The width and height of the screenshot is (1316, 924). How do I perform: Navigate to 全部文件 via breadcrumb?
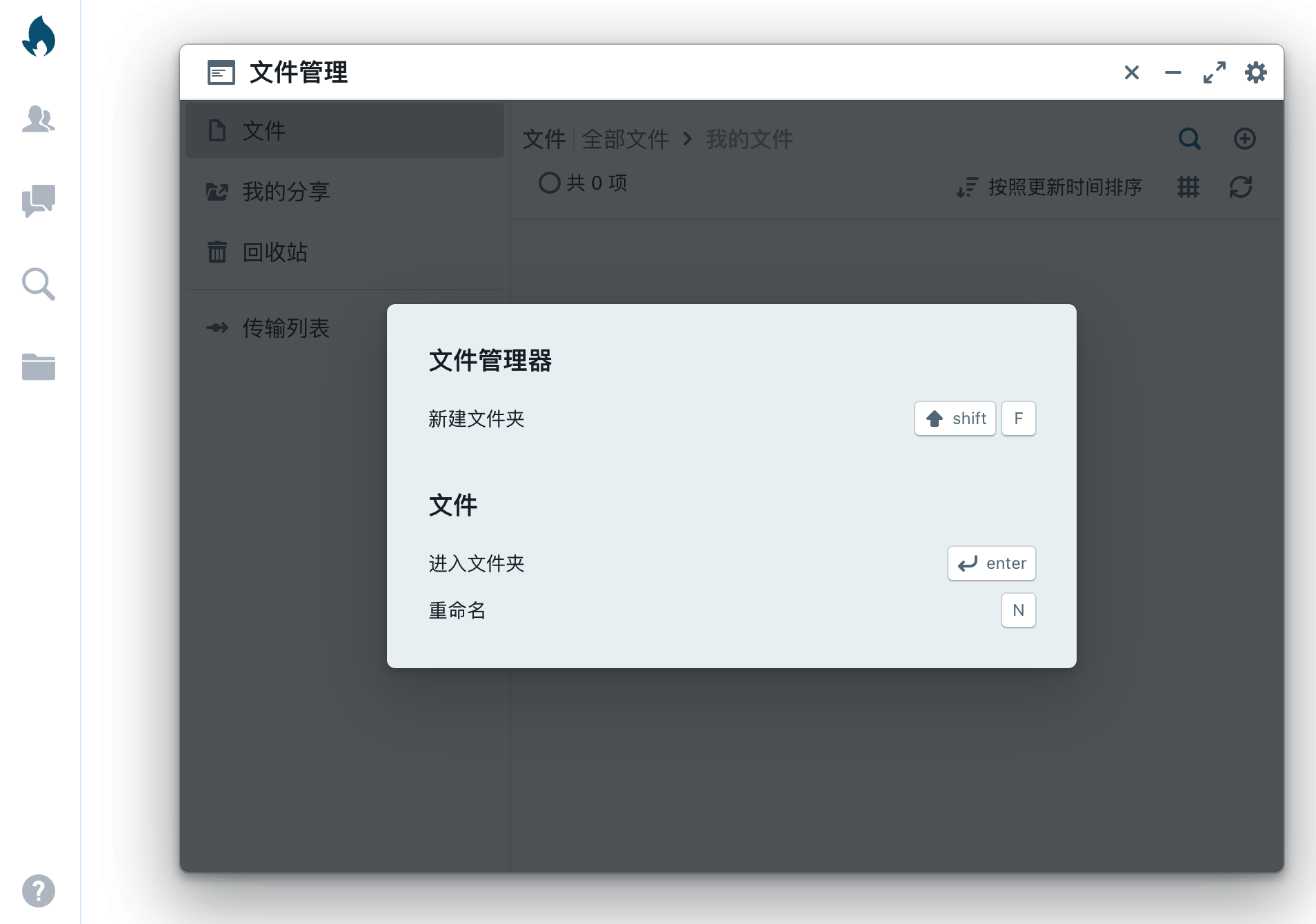(x=624, y=139)
